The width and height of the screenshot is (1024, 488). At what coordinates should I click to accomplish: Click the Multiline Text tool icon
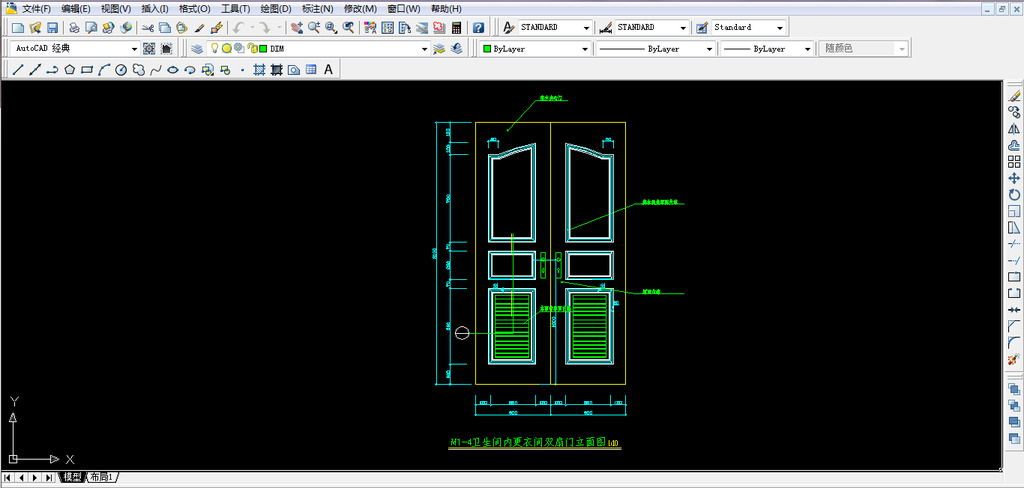click(x=328, y=70)
